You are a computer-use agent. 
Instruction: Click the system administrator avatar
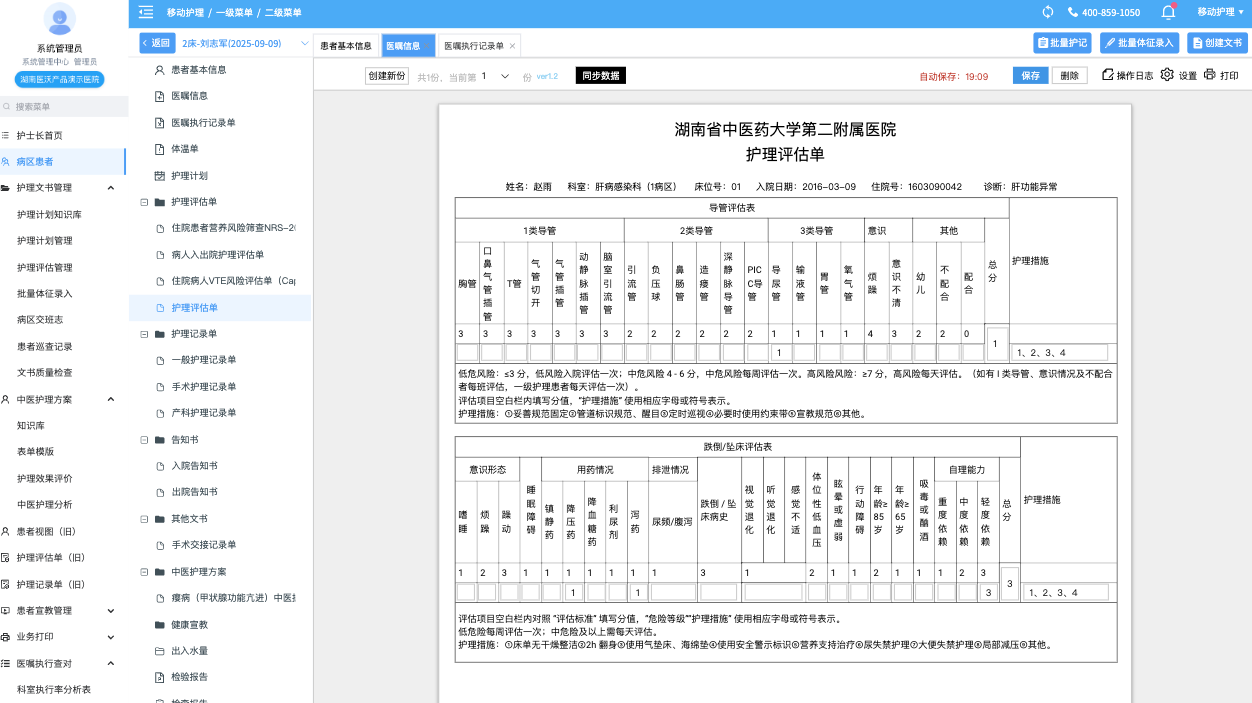pyautogui.click(x=60, y=19)
